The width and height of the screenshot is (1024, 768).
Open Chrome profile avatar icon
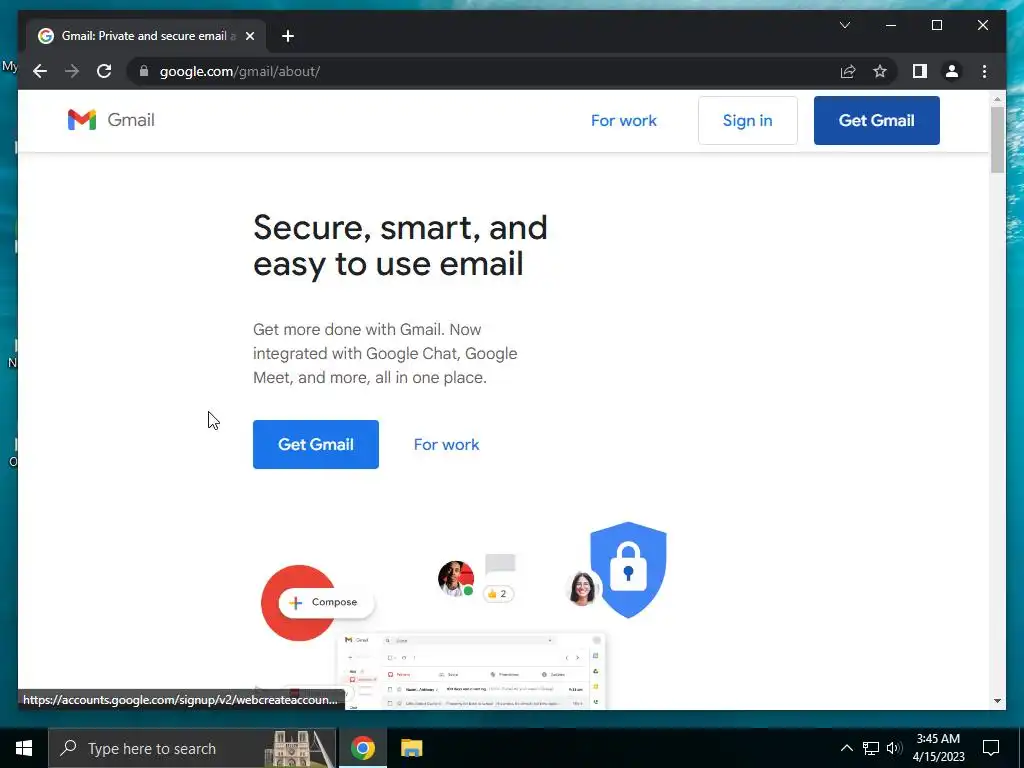[952, 71]
